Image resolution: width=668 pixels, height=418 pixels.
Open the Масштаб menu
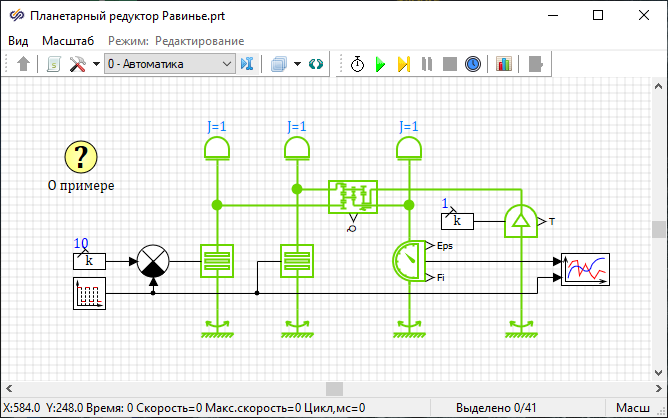pos(68,41)
